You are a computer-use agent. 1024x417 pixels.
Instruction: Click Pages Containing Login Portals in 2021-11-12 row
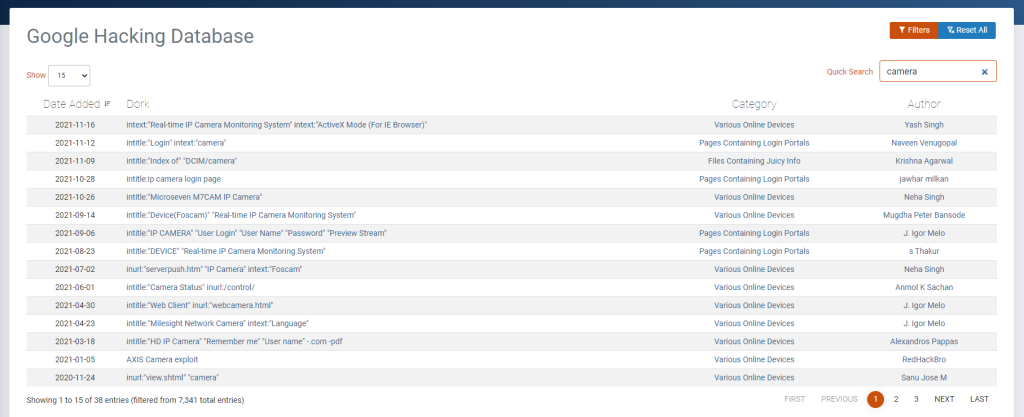(754, 142)
